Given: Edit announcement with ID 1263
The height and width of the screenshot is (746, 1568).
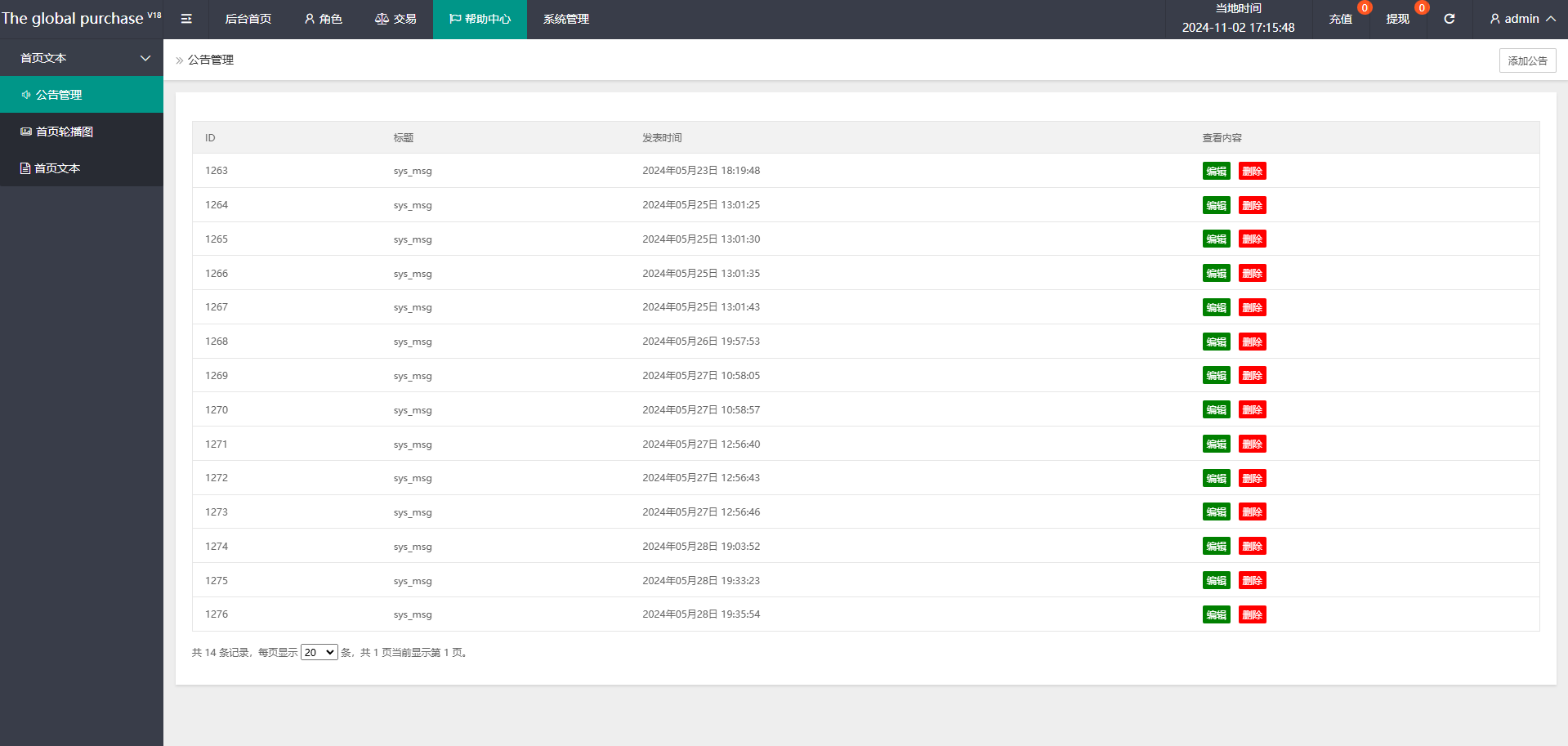Looking at the screenshot, I should (1216, 171).
